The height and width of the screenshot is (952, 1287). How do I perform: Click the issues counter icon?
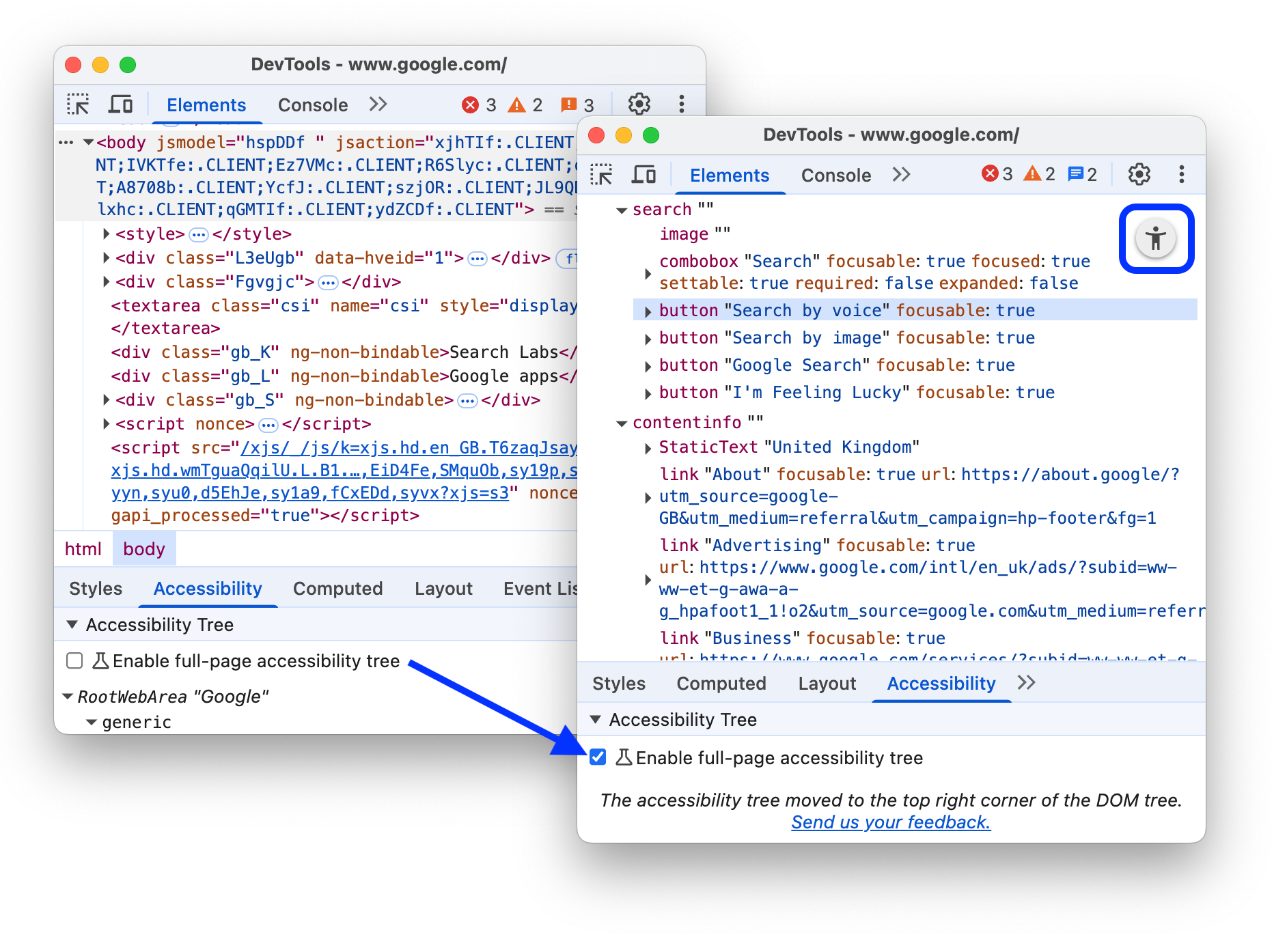click(x=1075, y=174)
